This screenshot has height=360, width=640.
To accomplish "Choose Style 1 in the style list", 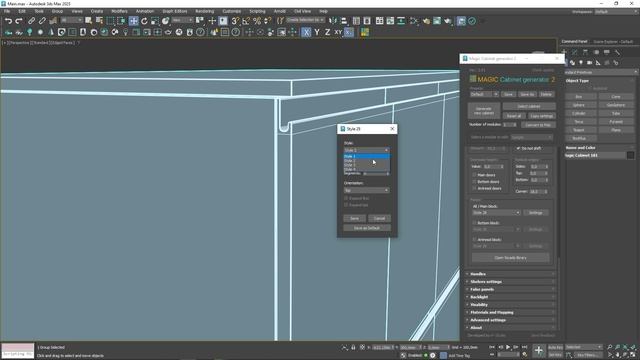I will tap(366, 156).
